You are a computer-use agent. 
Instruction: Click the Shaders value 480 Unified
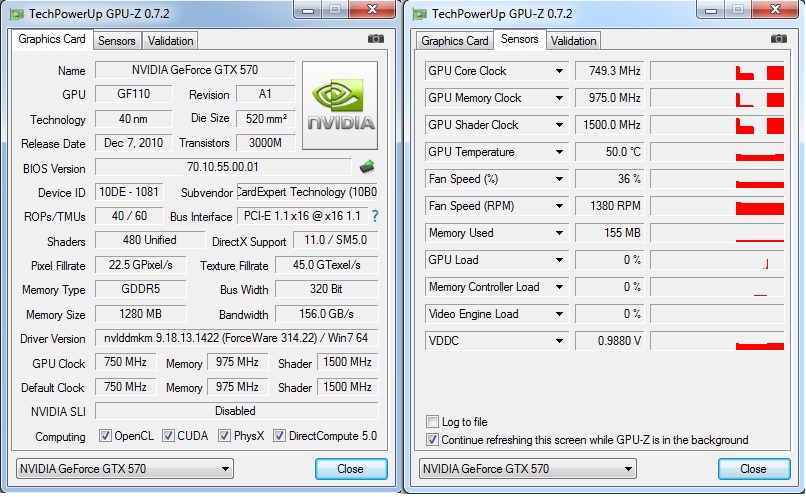[x=150, y=240]
